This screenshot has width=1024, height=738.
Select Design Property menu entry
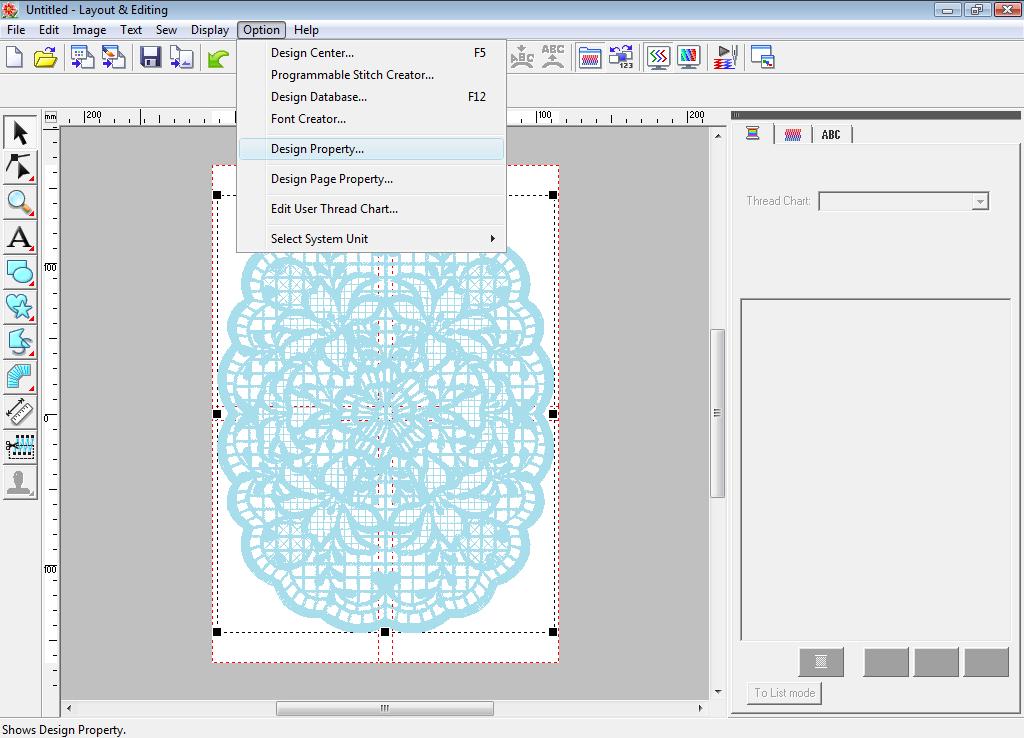click(372, 149)
